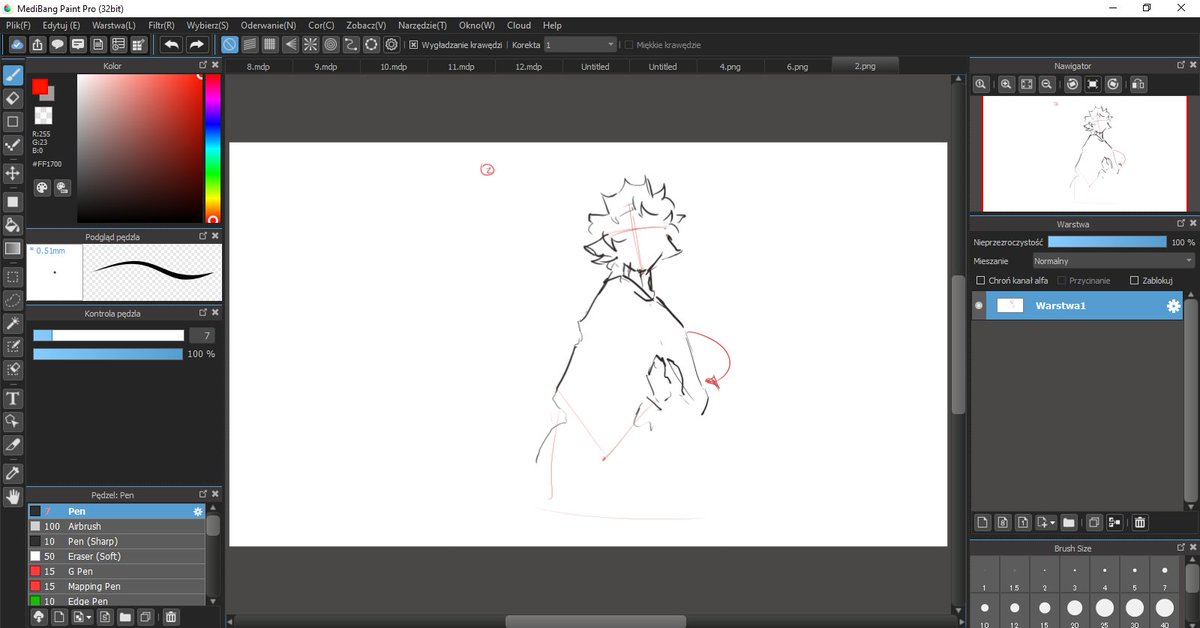Enable Zablokuj layer checkbox
This screenshot has width=1200, height=628.
1134,281
